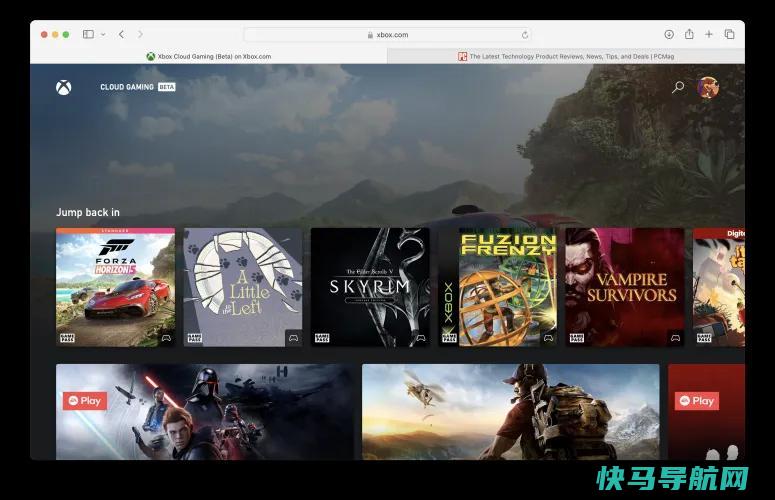
Task: Click the Xbox logo icon
Action: 63,87
